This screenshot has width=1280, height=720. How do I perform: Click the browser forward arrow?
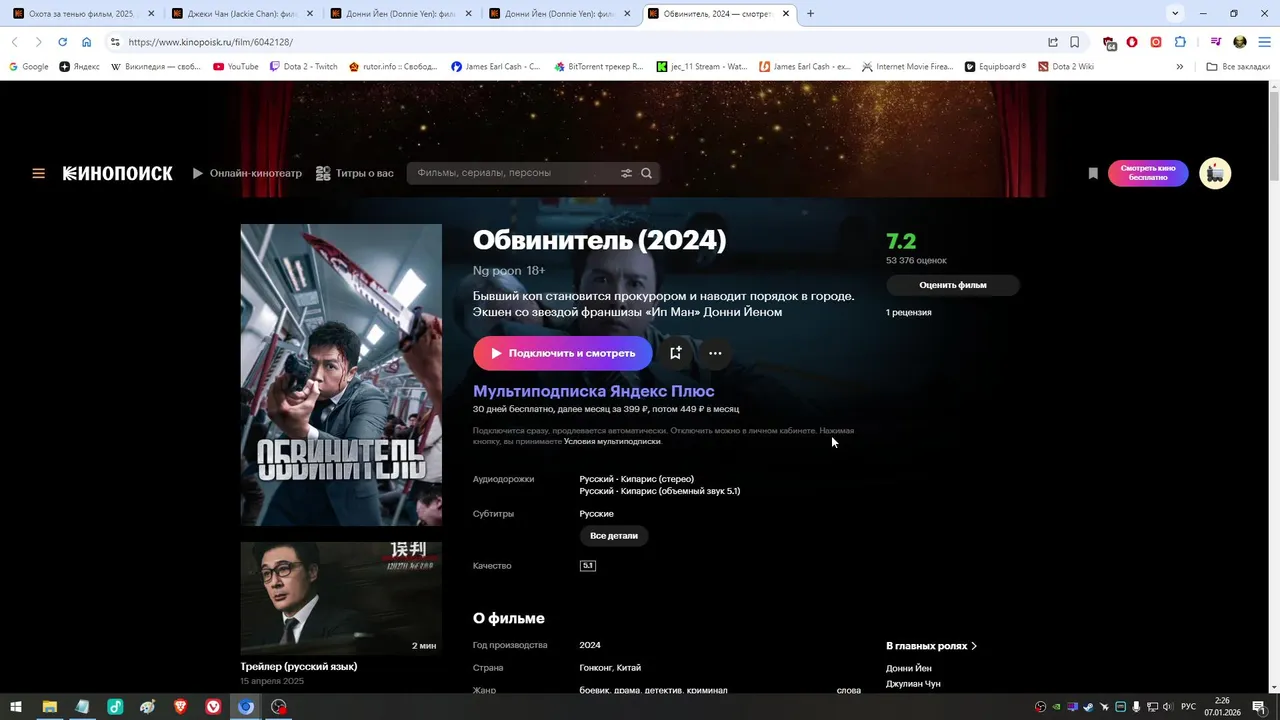click(x=38, y=42)
